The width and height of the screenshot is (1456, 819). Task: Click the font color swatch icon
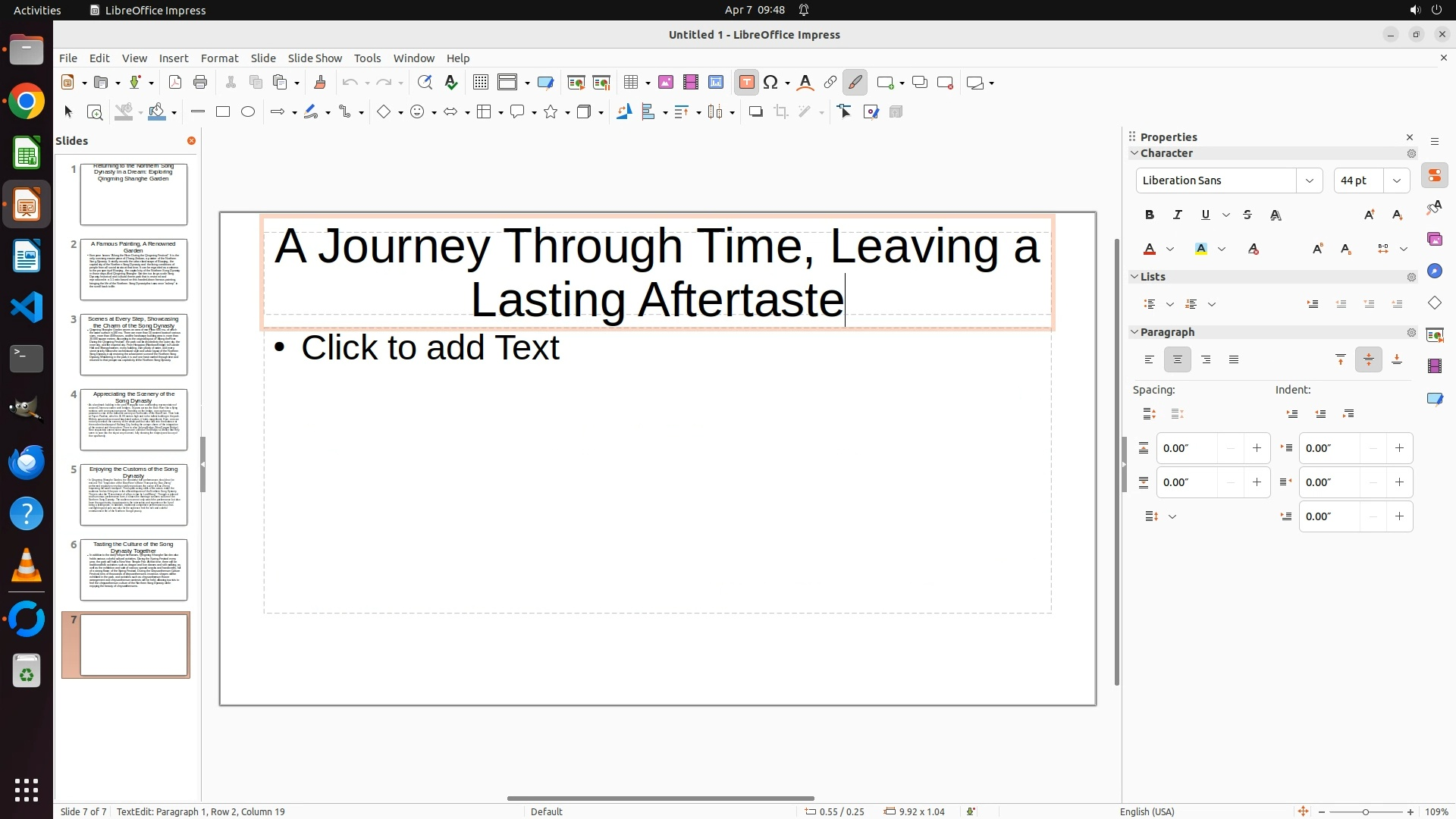(x=1150, y=249)
